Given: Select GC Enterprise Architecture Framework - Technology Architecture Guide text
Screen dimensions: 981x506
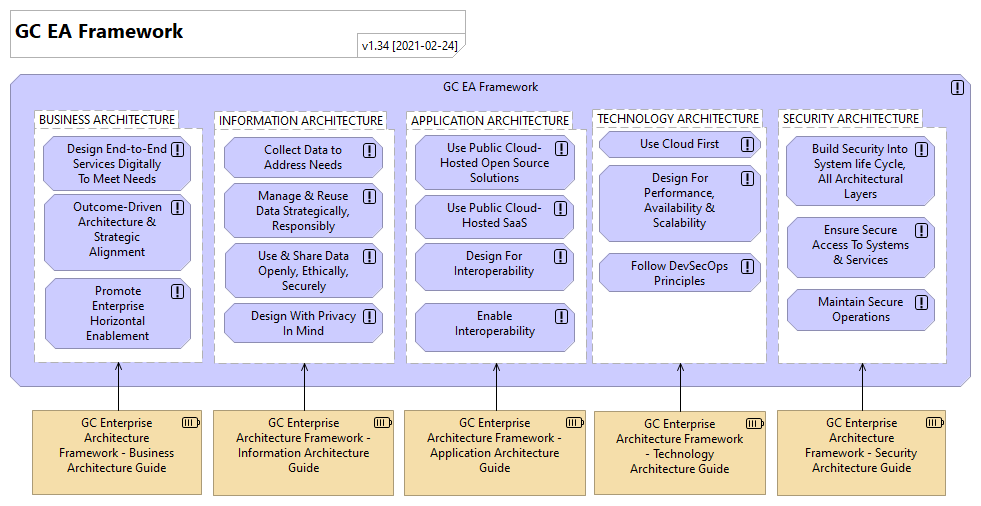Looking at the screenshot, I should click(x=679, y=447).
